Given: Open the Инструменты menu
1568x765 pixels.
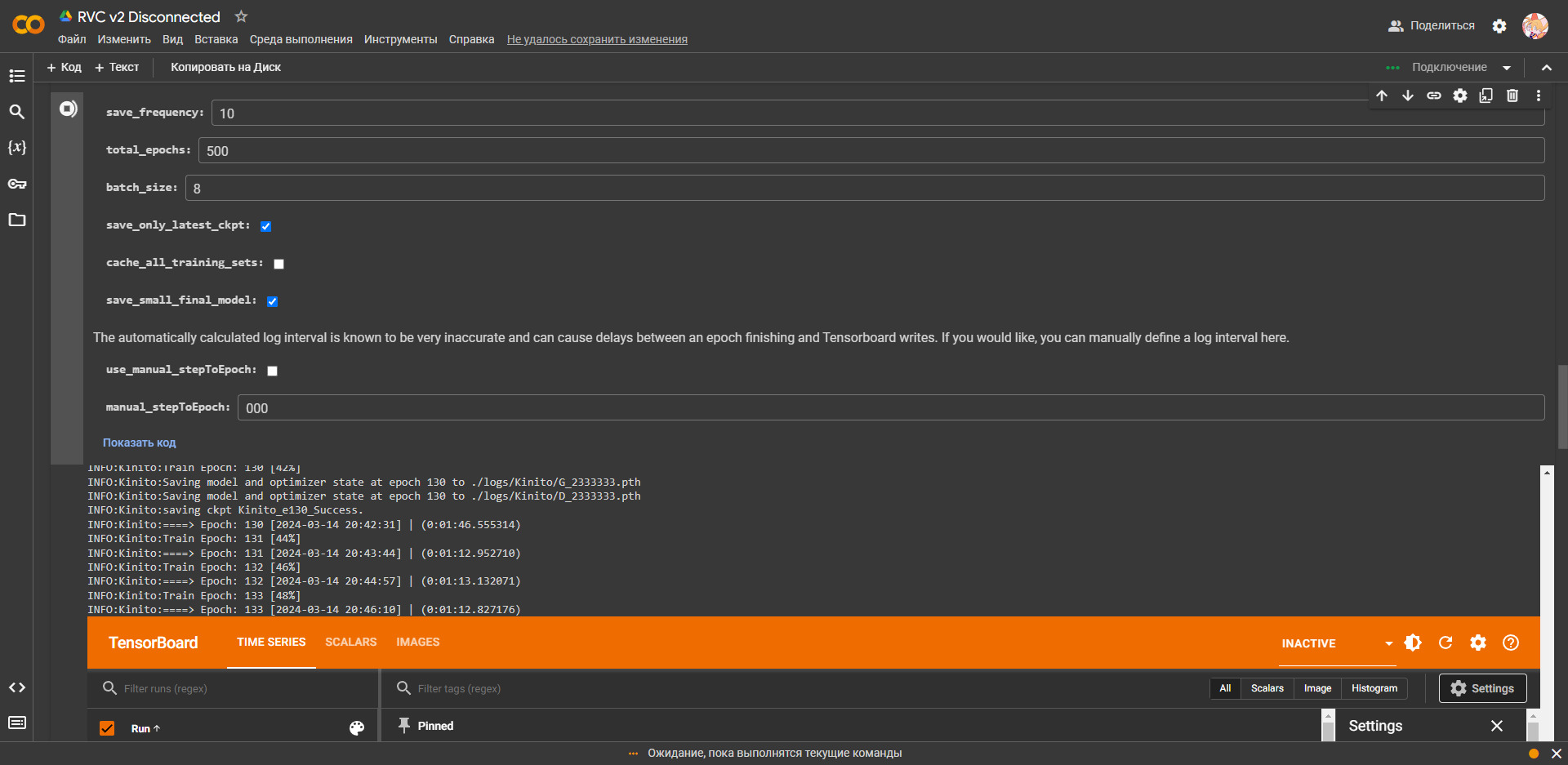Looking at the screenshot, I should [400, 39].
